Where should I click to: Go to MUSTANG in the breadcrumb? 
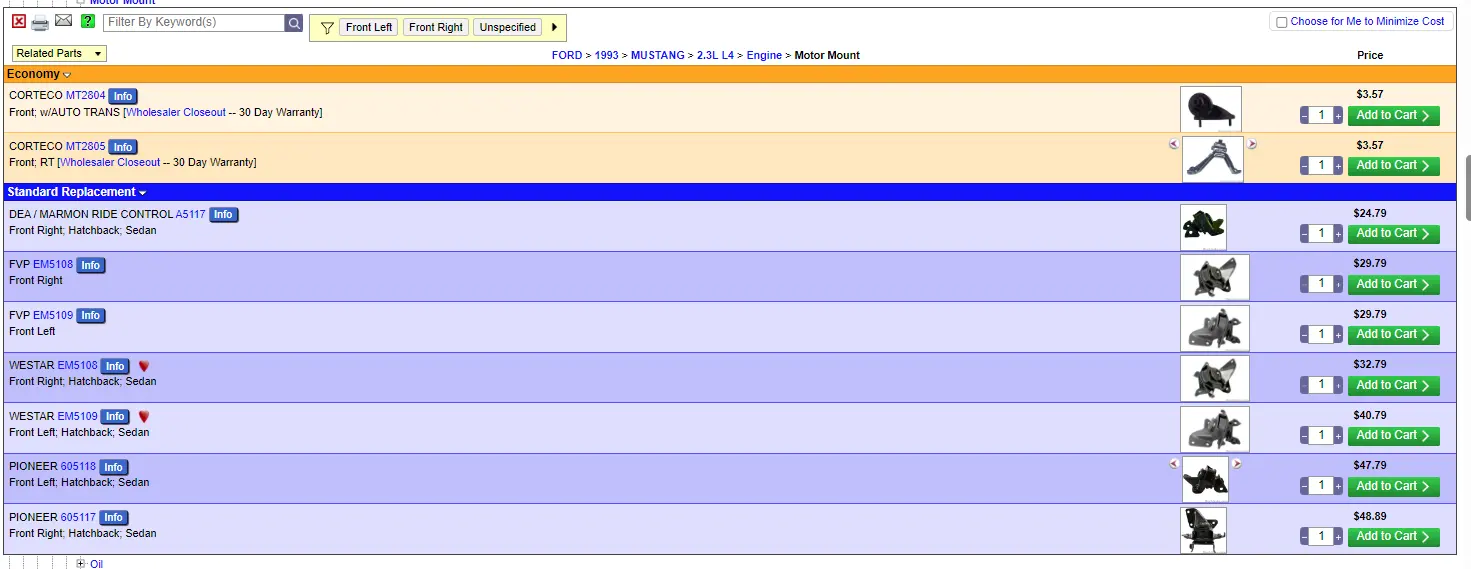pyautogui.click(x=657, y=55)
